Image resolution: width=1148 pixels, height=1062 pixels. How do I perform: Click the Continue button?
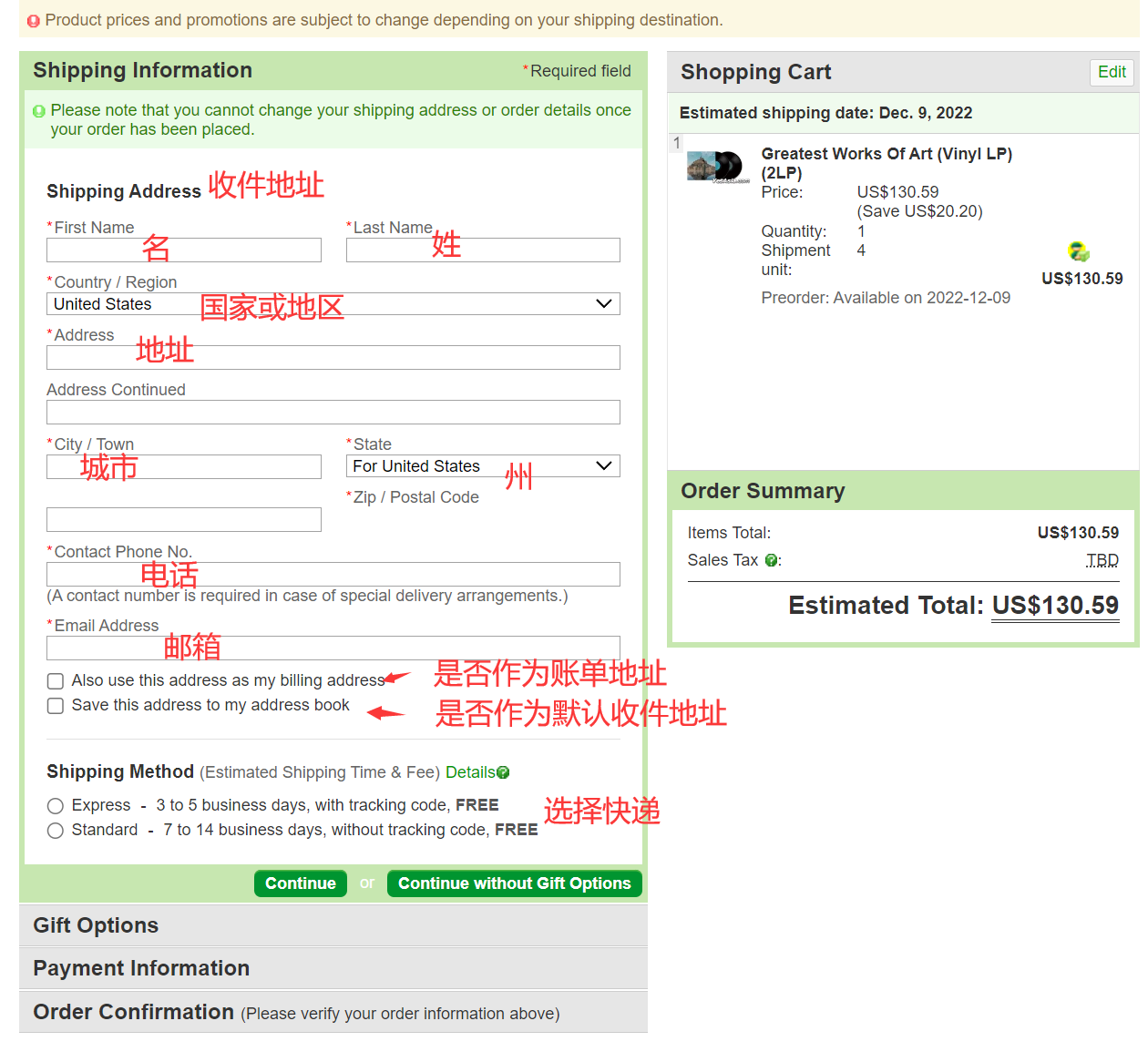coord(300,883)
